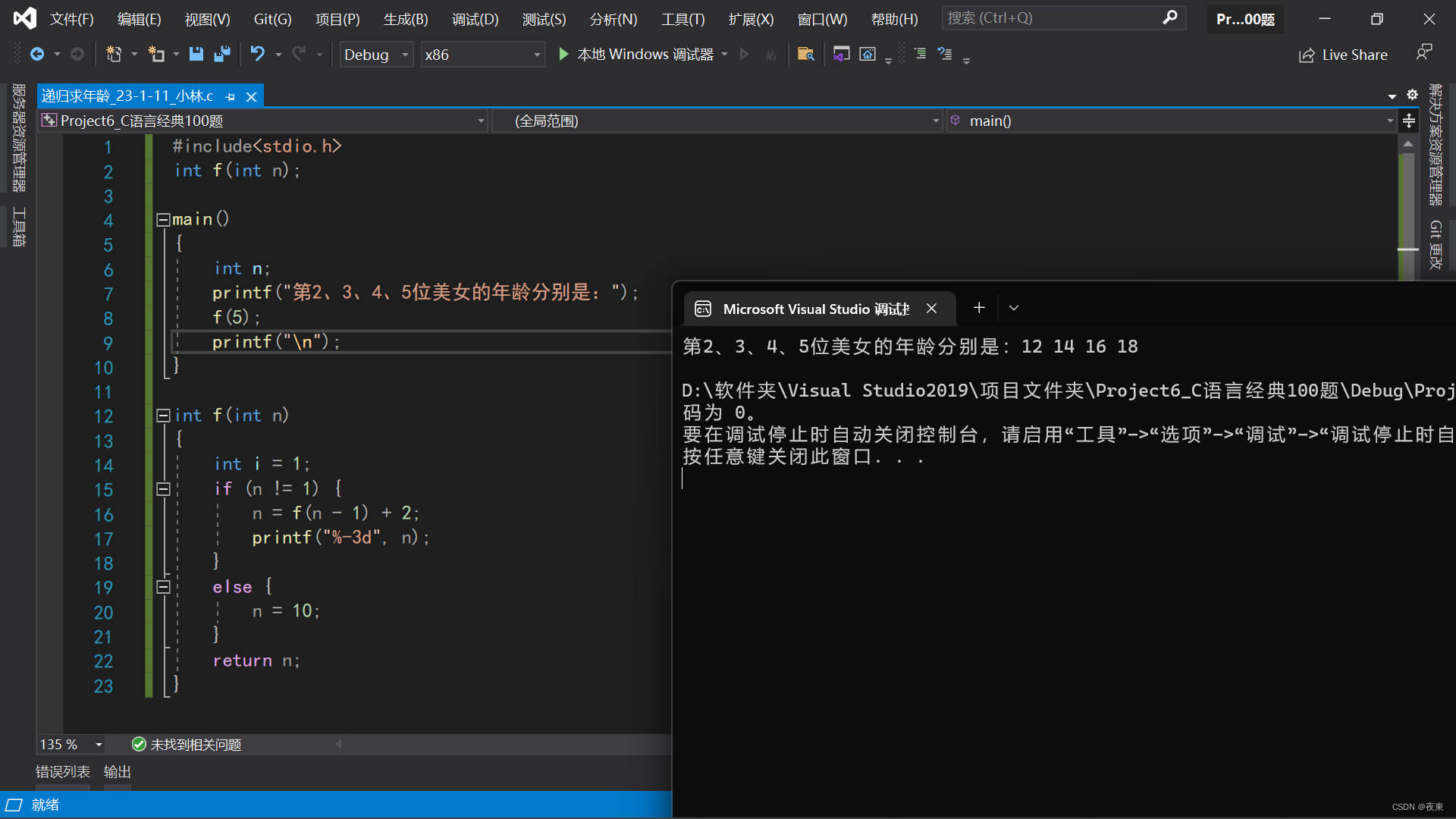Toggle pin on the file tab

point(231,97)
